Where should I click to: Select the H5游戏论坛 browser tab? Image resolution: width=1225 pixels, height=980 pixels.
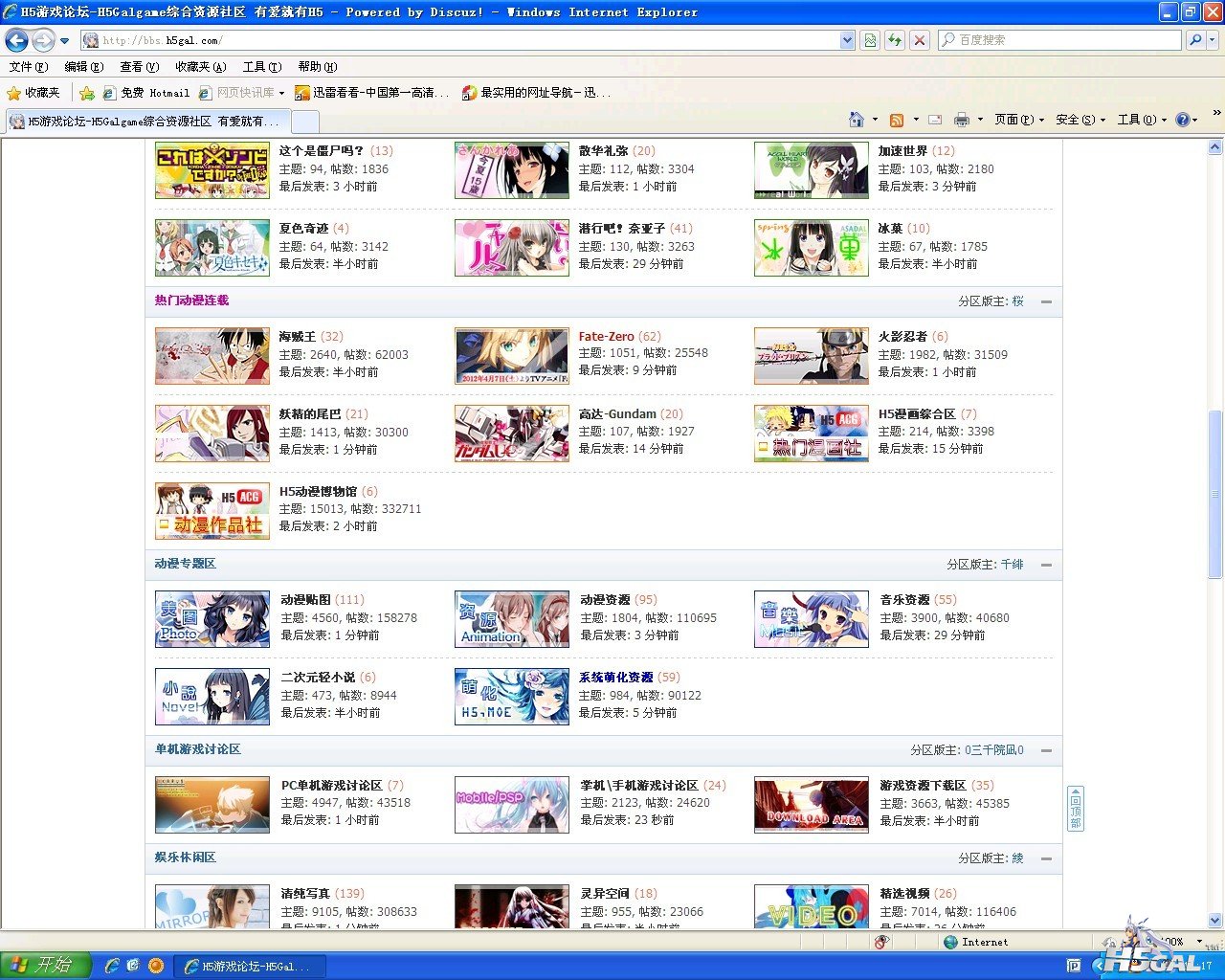click(146, 122)
